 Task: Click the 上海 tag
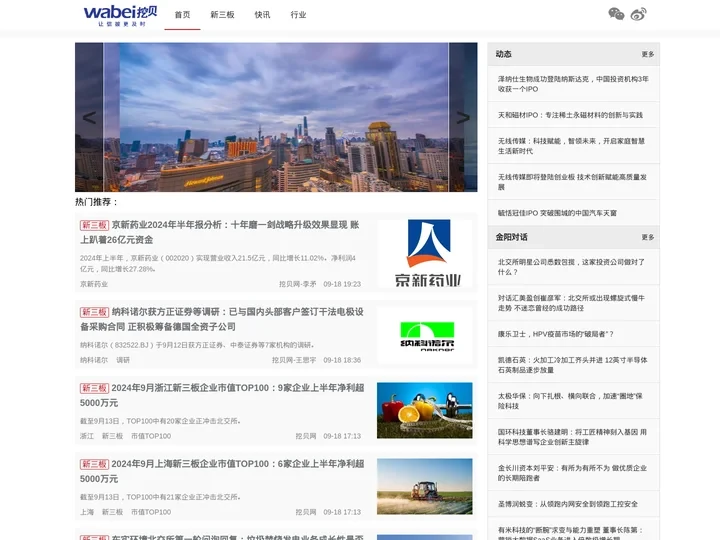(87, 512)
